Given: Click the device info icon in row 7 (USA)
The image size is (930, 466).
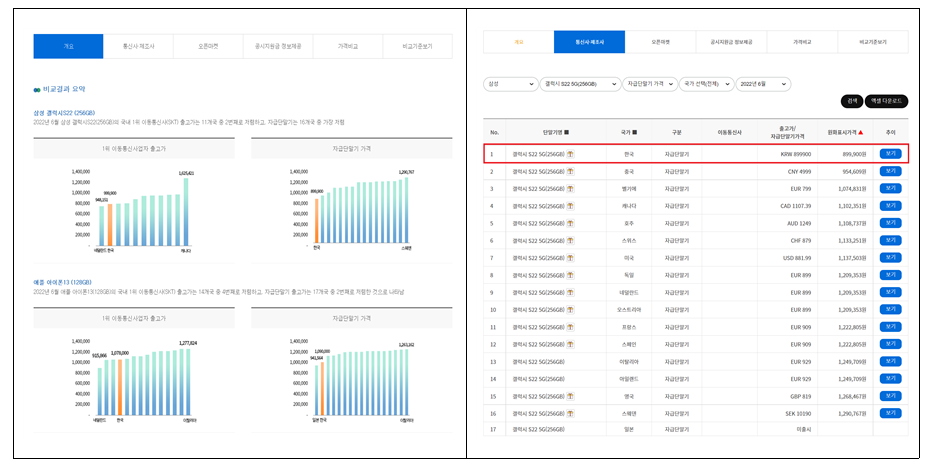Looking at the screenshot, I should (571, 257).
